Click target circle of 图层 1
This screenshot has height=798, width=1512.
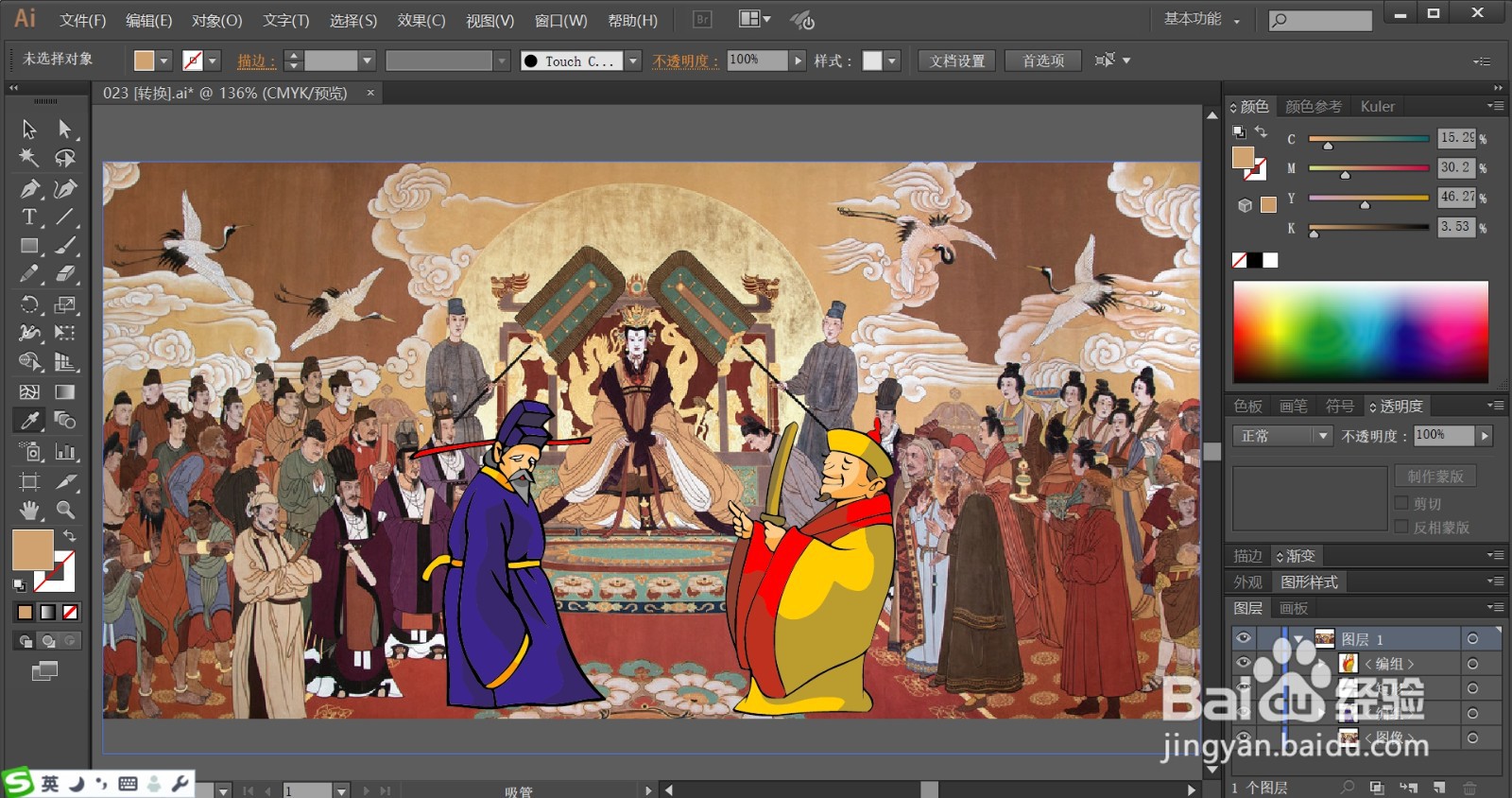[1472, 639]
